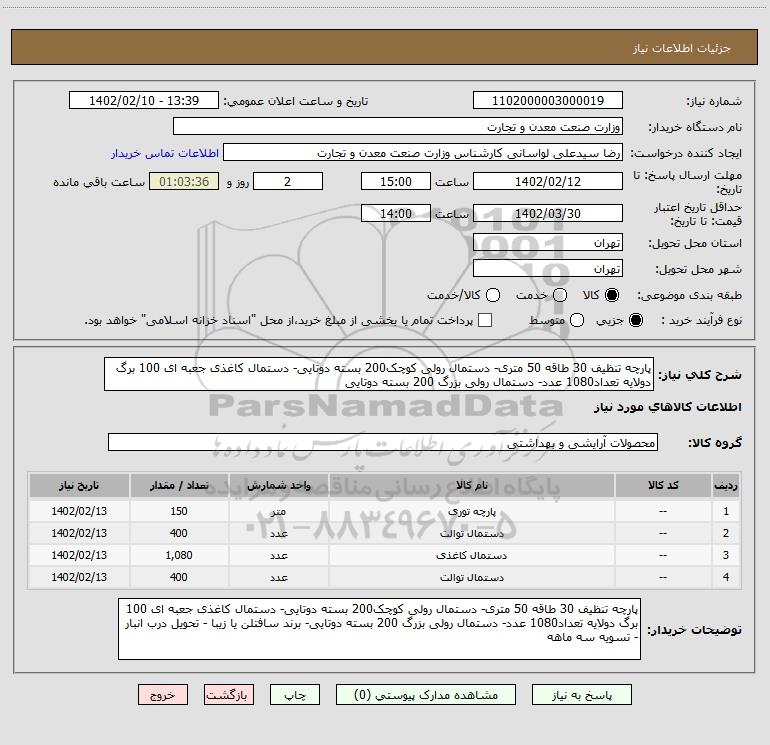Click the response deadline date 1402/02/12 field
The width and height of the screenshot is (770, 745).
(548, 181)
